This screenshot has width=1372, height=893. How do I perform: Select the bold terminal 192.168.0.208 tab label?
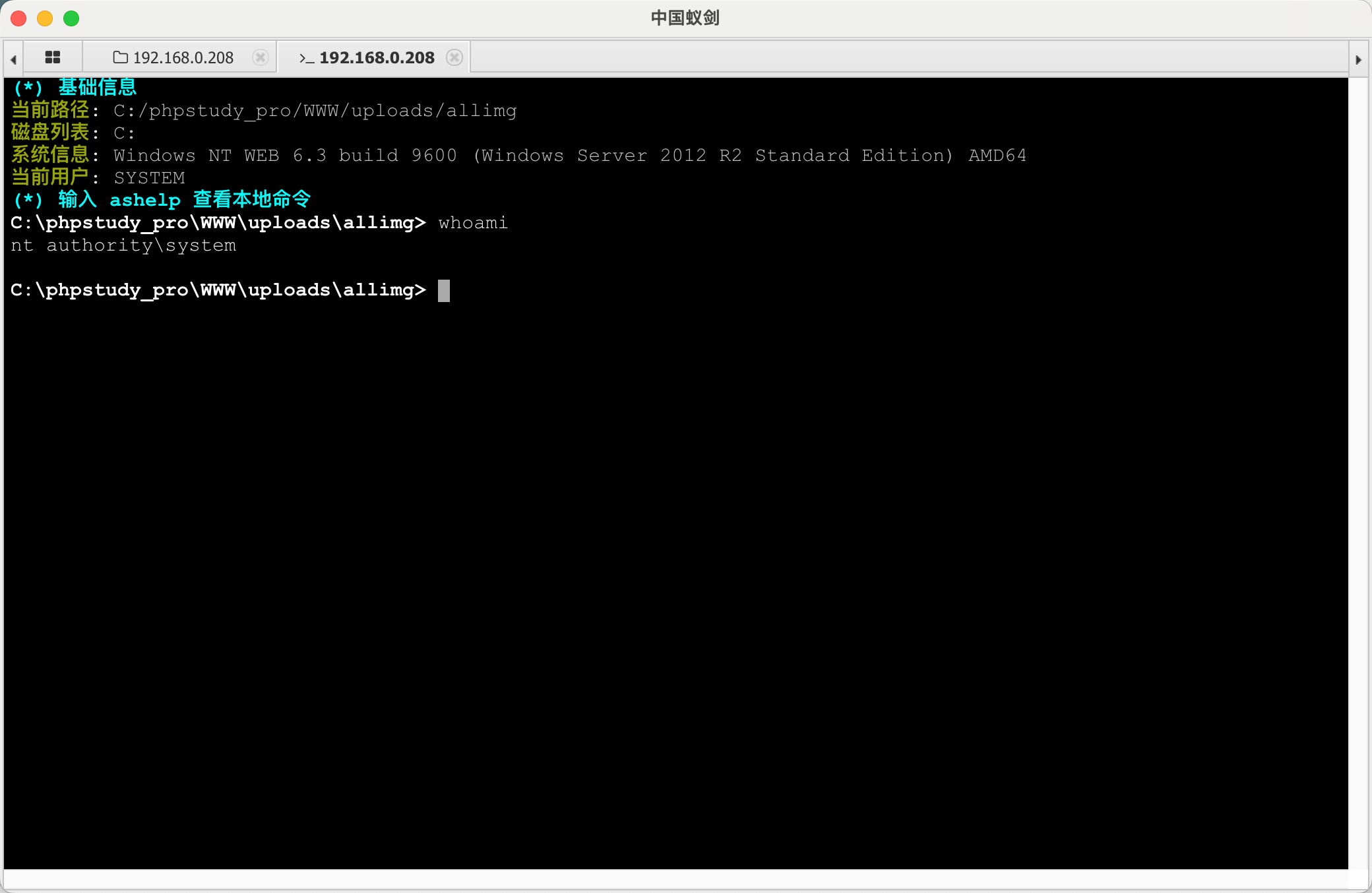(377, 58)
